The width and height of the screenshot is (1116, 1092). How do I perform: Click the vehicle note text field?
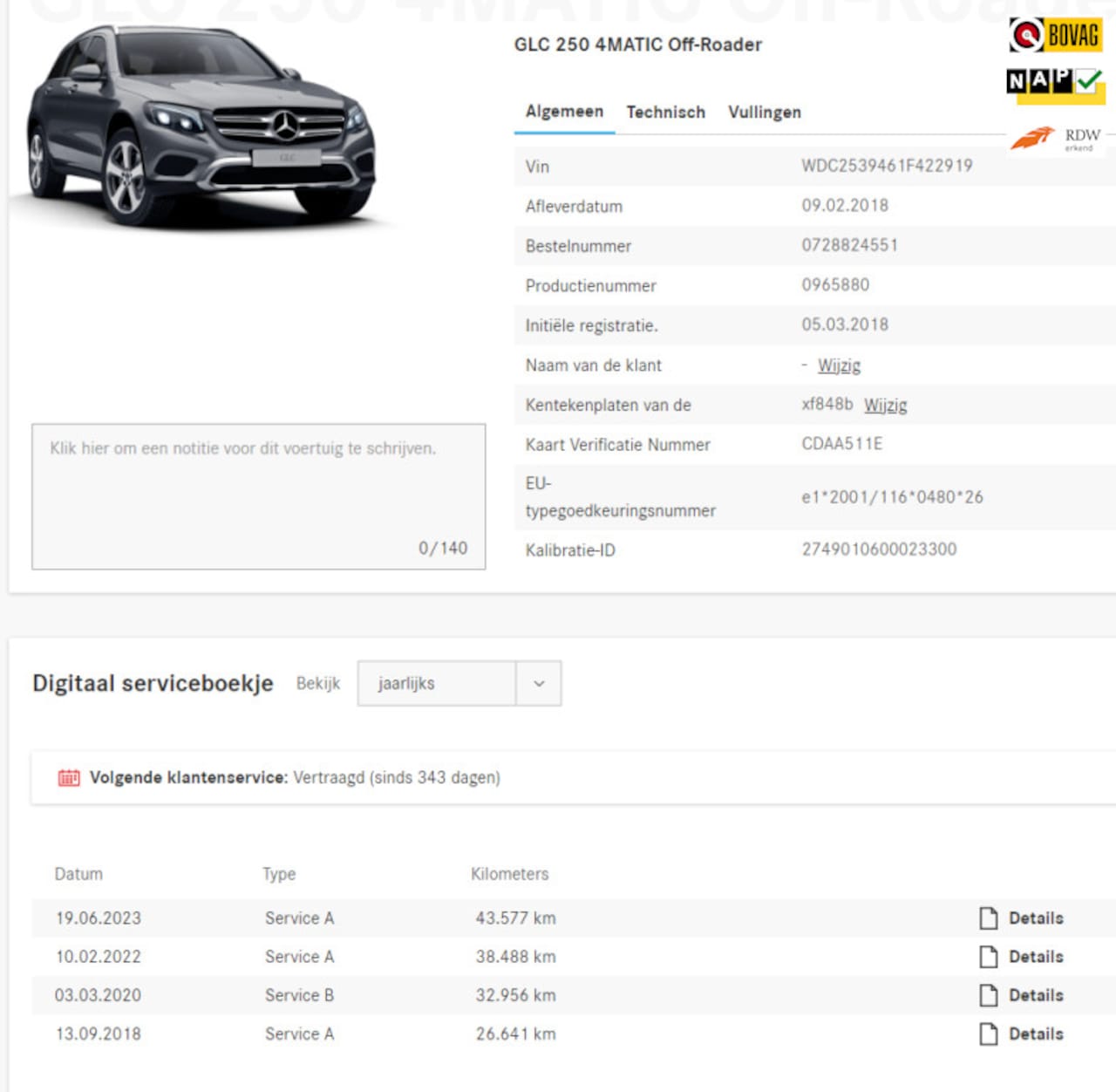point(259,497)
